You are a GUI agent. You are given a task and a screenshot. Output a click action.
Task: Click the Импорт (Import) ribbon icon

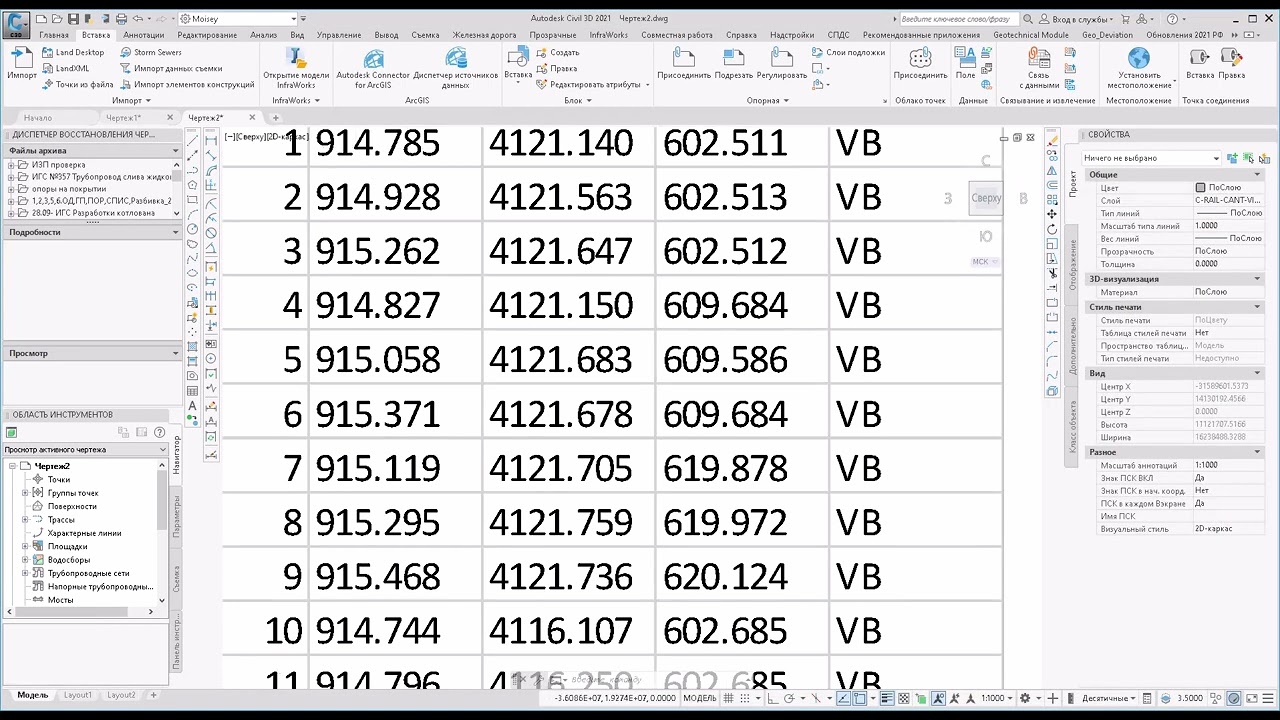21,62
